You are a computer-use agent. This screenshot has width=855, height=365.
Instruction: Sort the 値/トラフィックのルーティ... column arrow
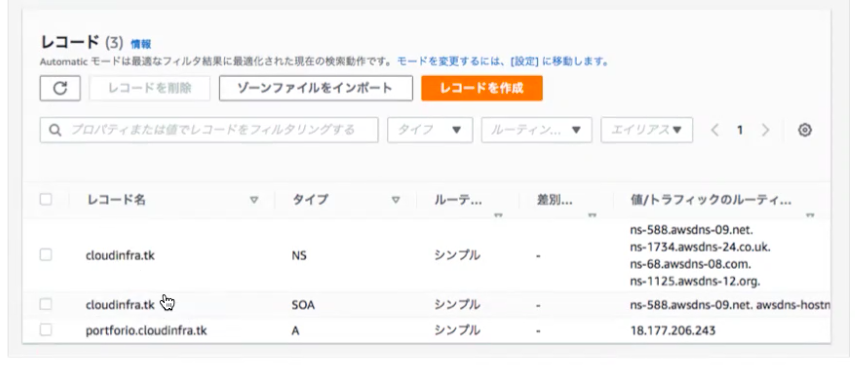[x=810, y=215]
